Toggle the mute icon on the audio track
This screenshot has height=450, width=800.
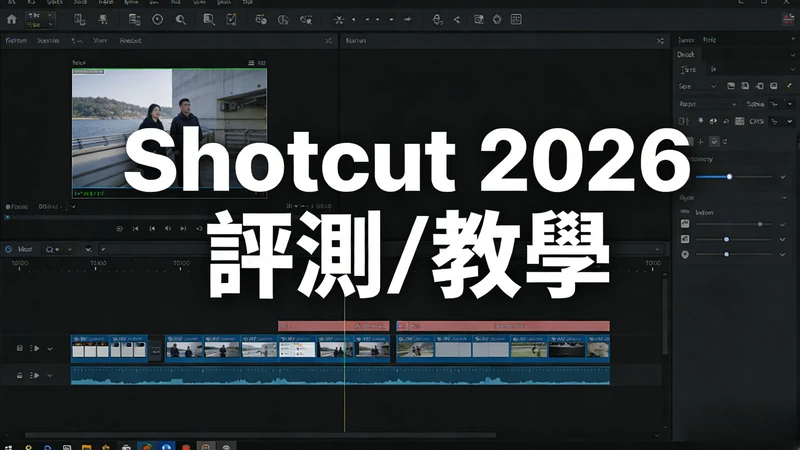tap(35, 375)
